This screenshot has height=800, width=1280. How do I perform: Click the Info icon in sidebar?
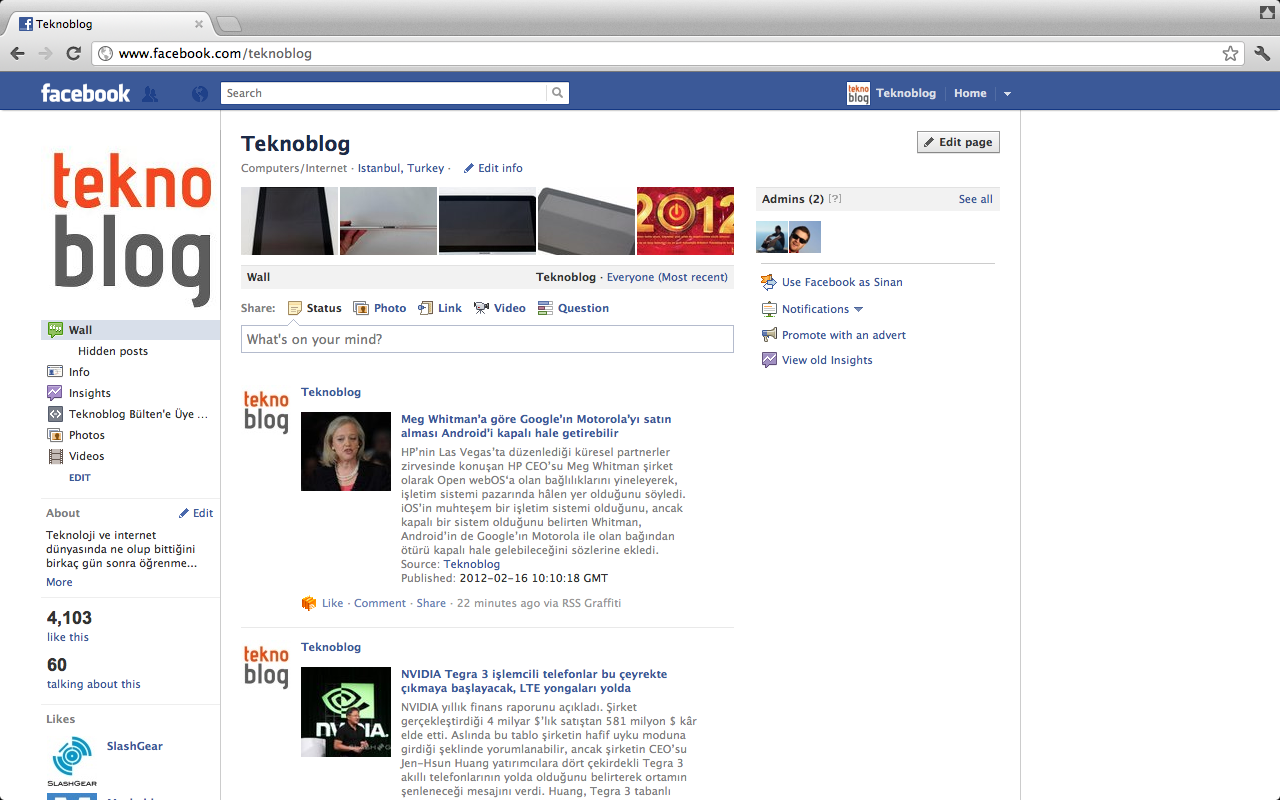tap(55, 372)
